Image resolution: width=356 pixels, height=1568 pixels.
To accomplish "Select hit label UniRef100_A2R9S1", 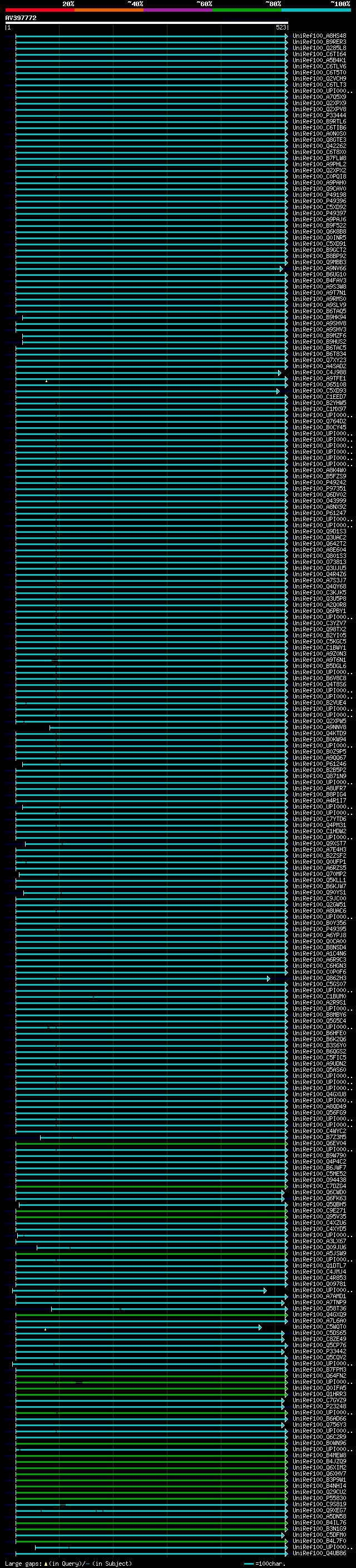I will (x=319, y=1002).
